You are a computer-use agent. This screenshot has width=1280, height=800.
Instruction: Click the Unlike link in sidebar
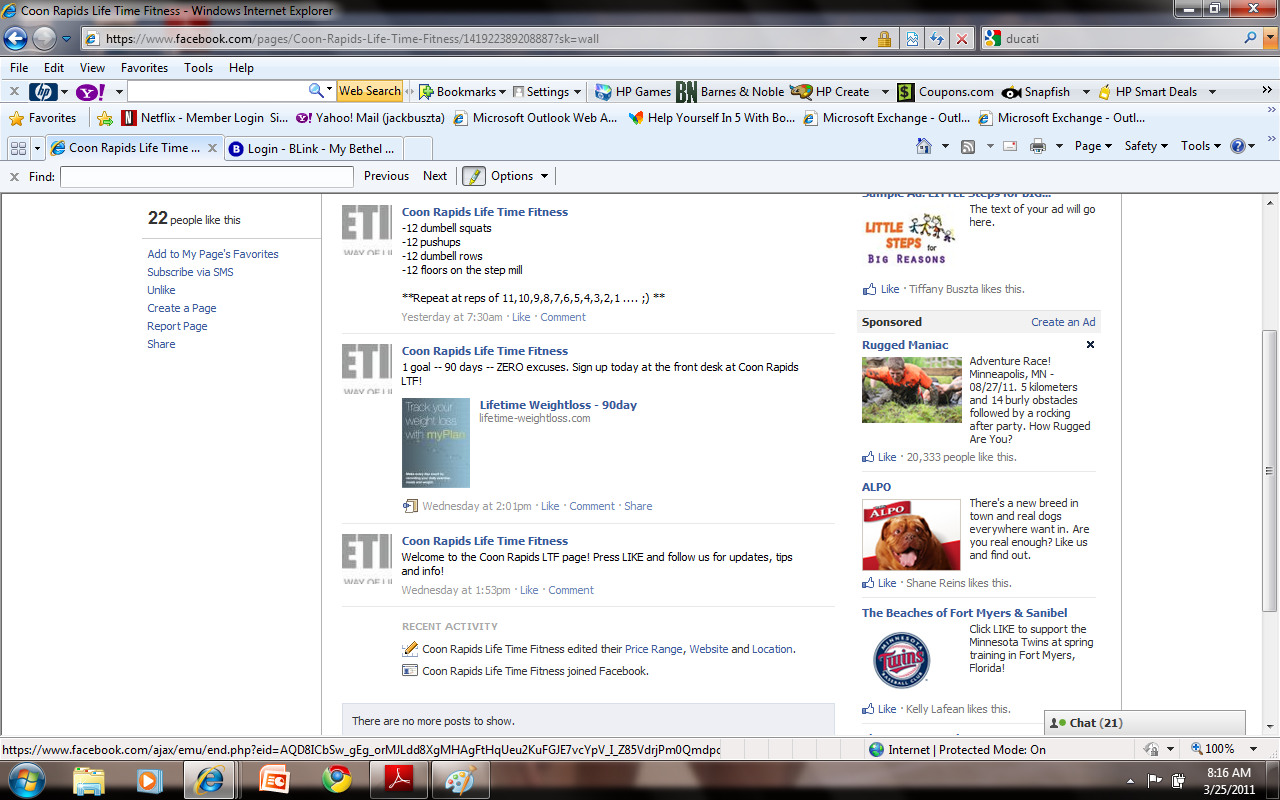click(161, 290)
